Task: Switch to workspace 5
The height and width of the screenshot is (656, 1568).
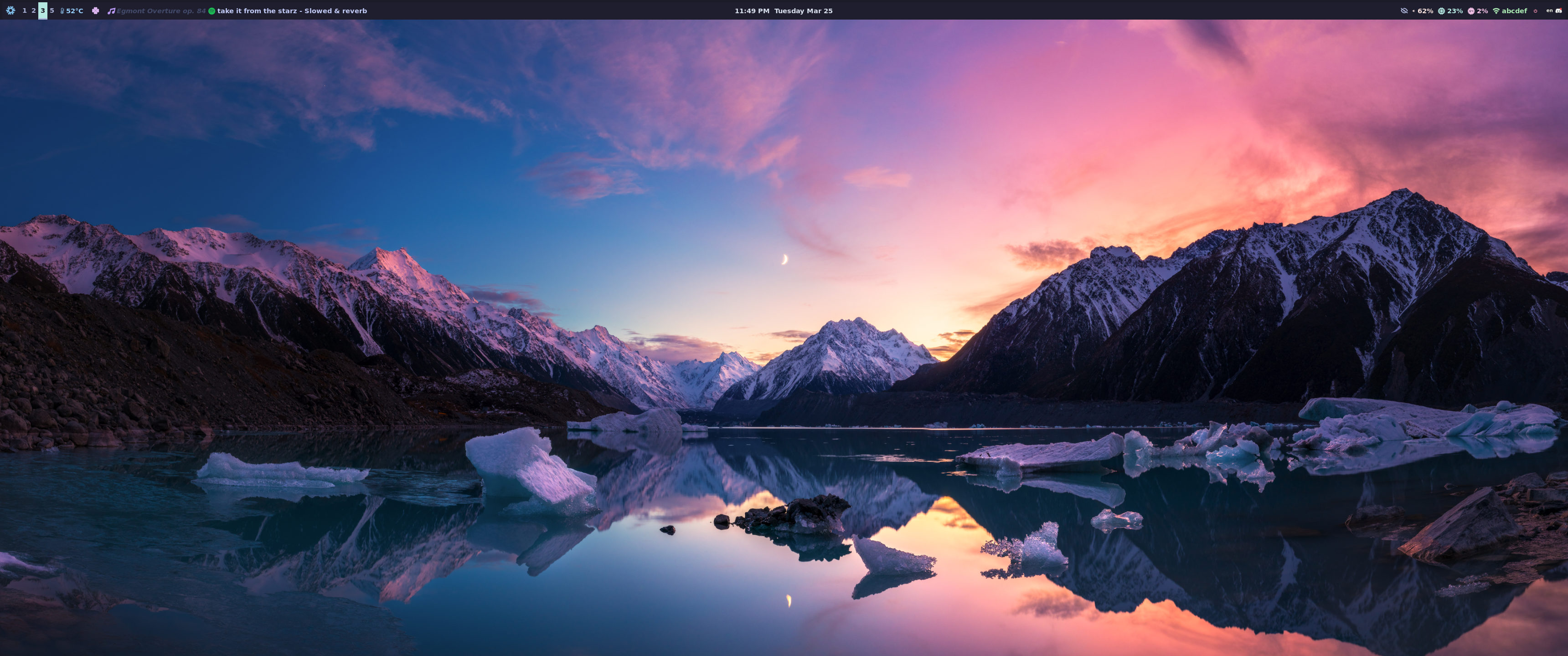Action: pyautogui.click(x=52, y=10)
